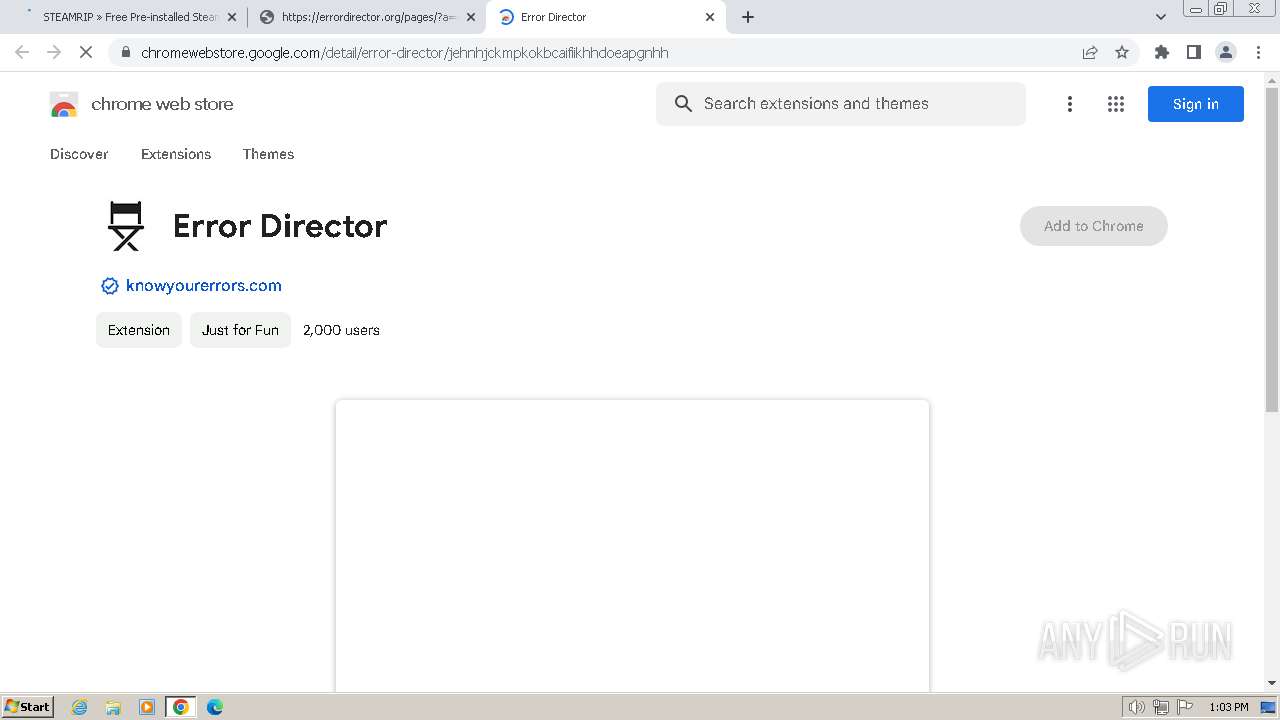The width and height of the screenshot is (1280, 720).
Task: Click the extension screenshot preview area
Action: [x=632, y=546]
